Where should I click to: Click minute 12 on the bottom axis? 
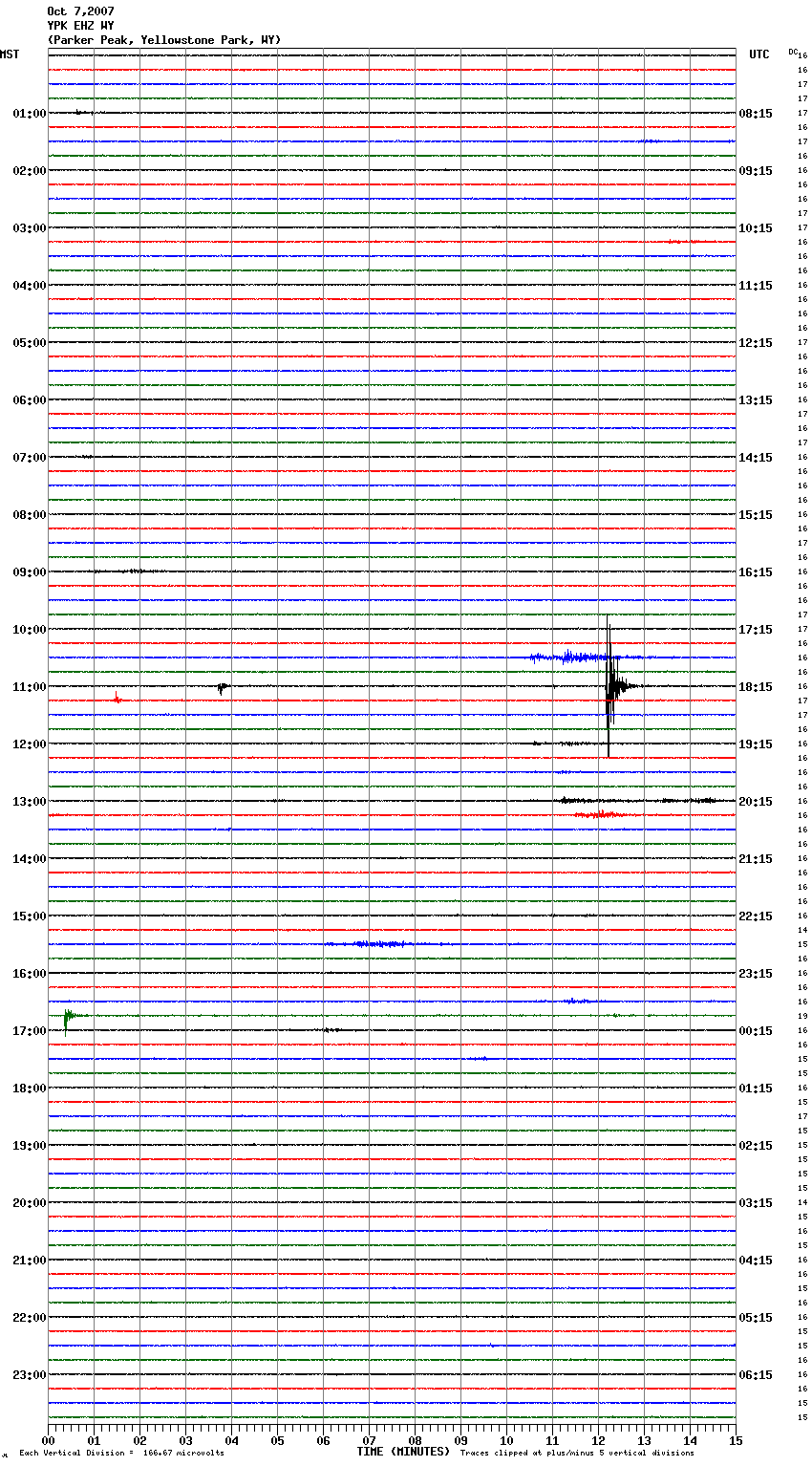click(x=598, y=1440)
